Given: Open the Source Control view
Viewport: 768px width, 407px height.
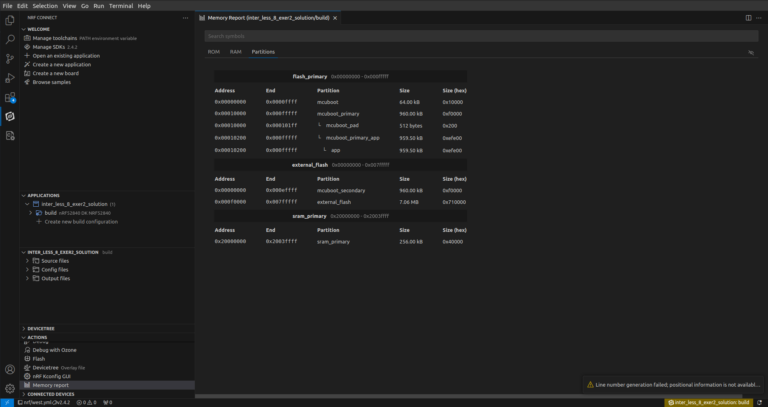Looking at the screenshot, I should [x=10, y=58].
